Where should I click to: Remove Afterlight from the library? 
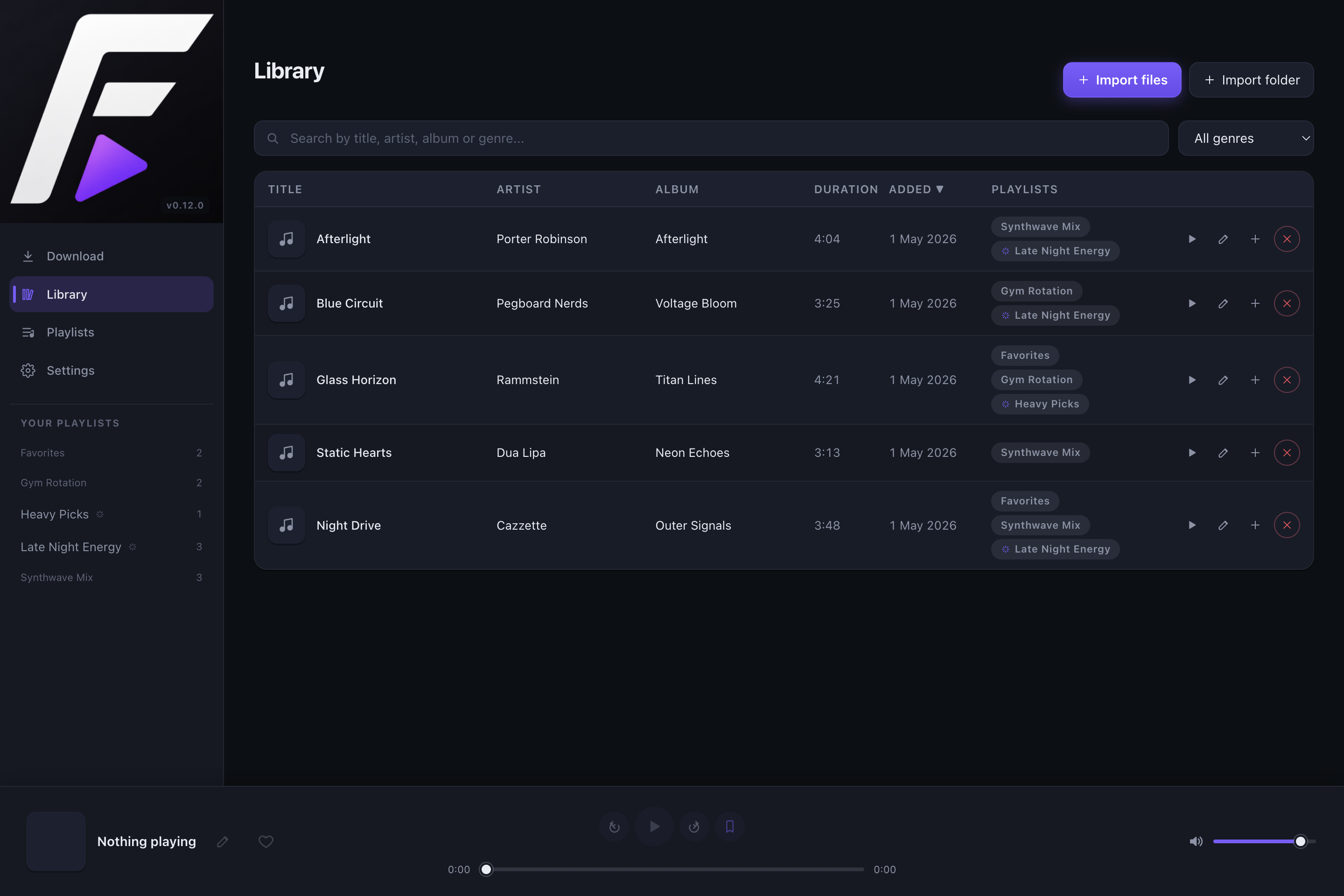(x=1287, y=239)
